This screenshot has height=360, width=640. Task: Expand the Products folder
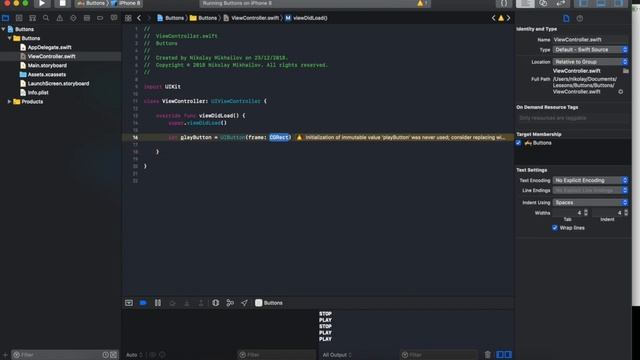[10, 102]
